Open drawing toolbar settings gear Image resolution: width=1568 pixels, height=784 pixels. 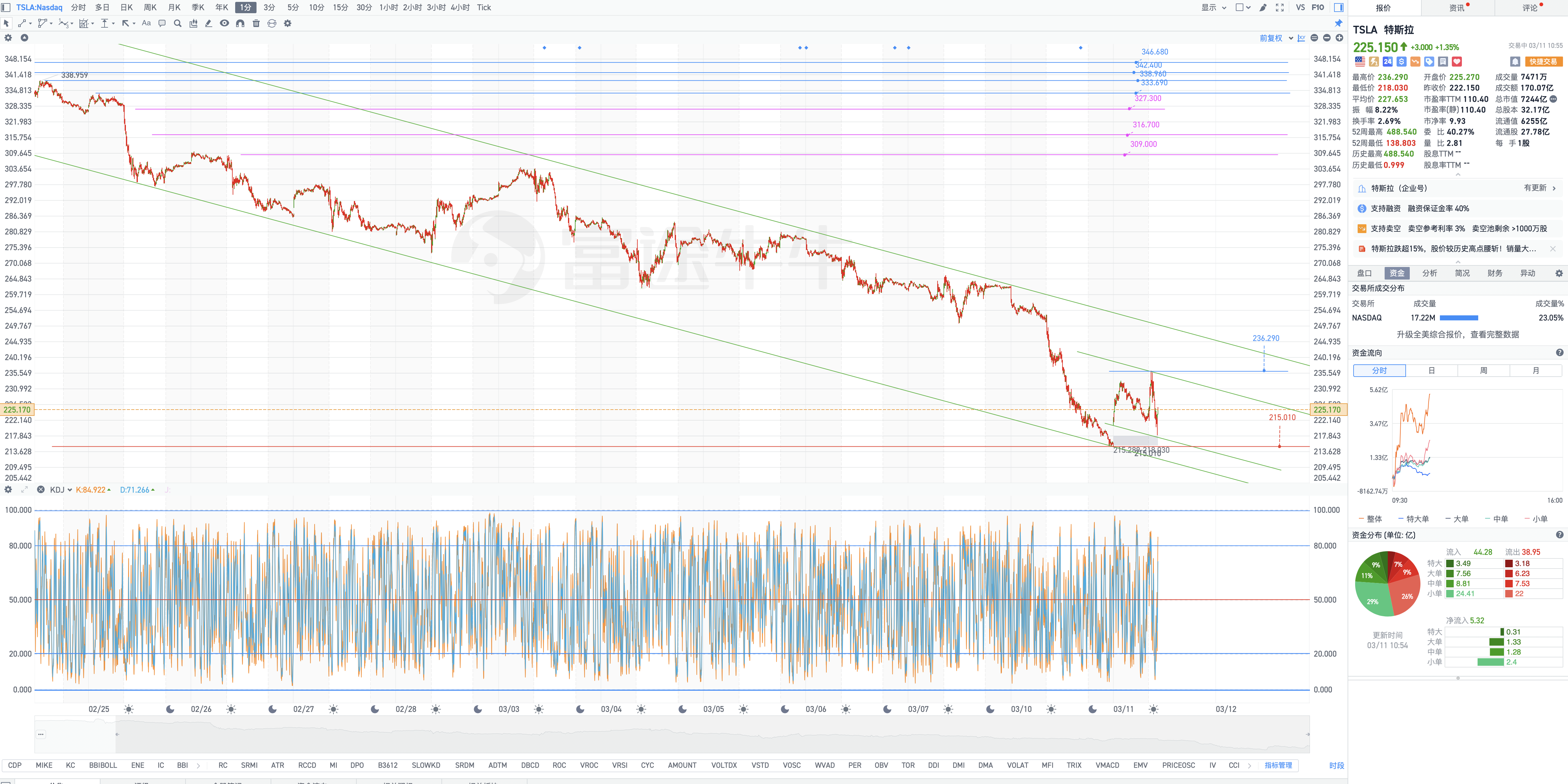coord(288,23)
